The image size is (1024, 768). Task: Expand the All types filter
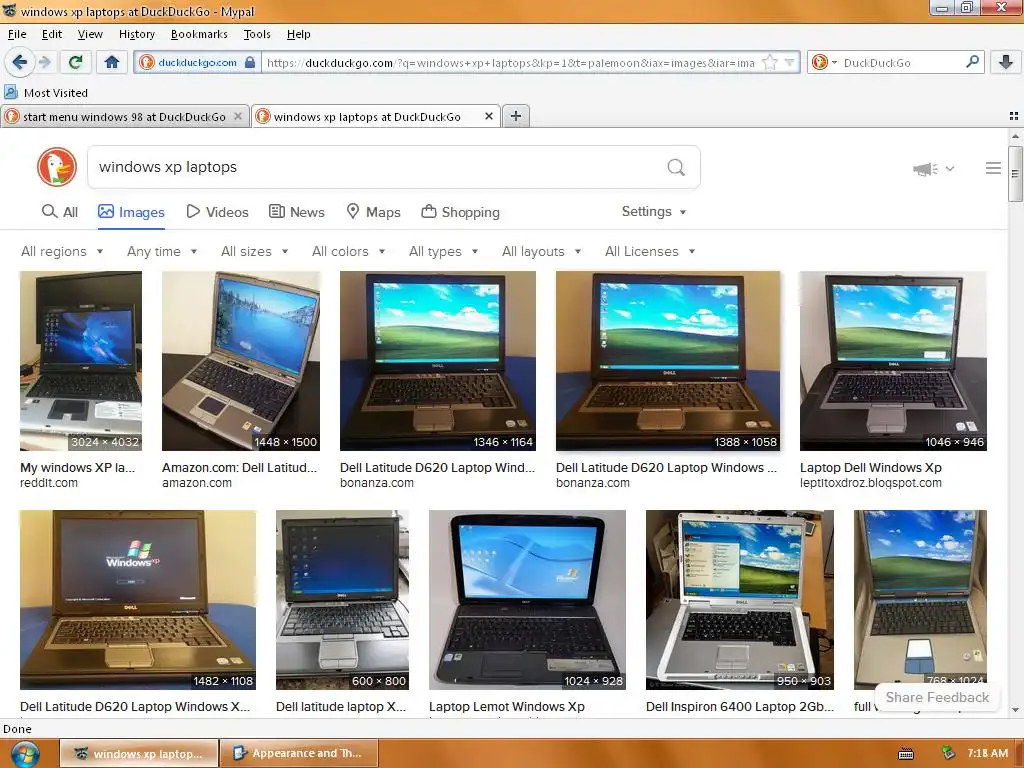(443, 251)
